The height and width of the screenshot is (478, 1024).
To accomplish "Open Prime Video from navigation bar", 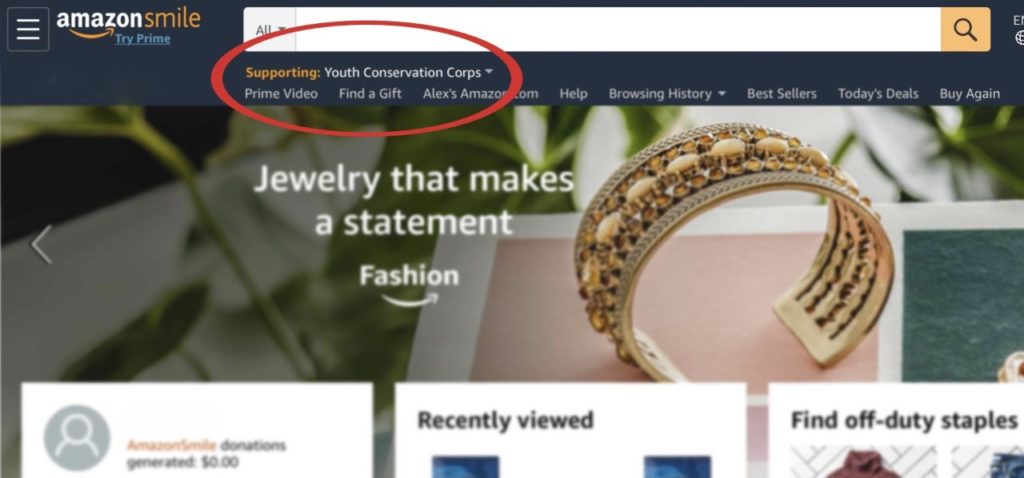I will pos(281,93).
